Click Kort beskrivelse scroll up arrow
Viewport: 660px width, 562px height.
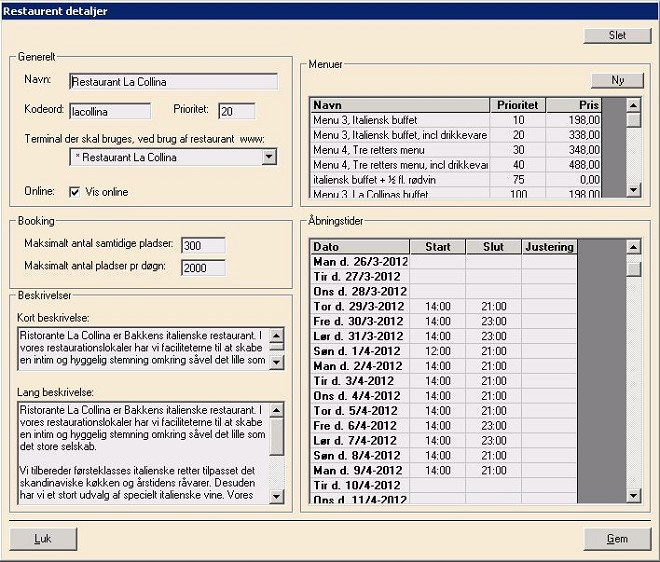coord(277,336)
